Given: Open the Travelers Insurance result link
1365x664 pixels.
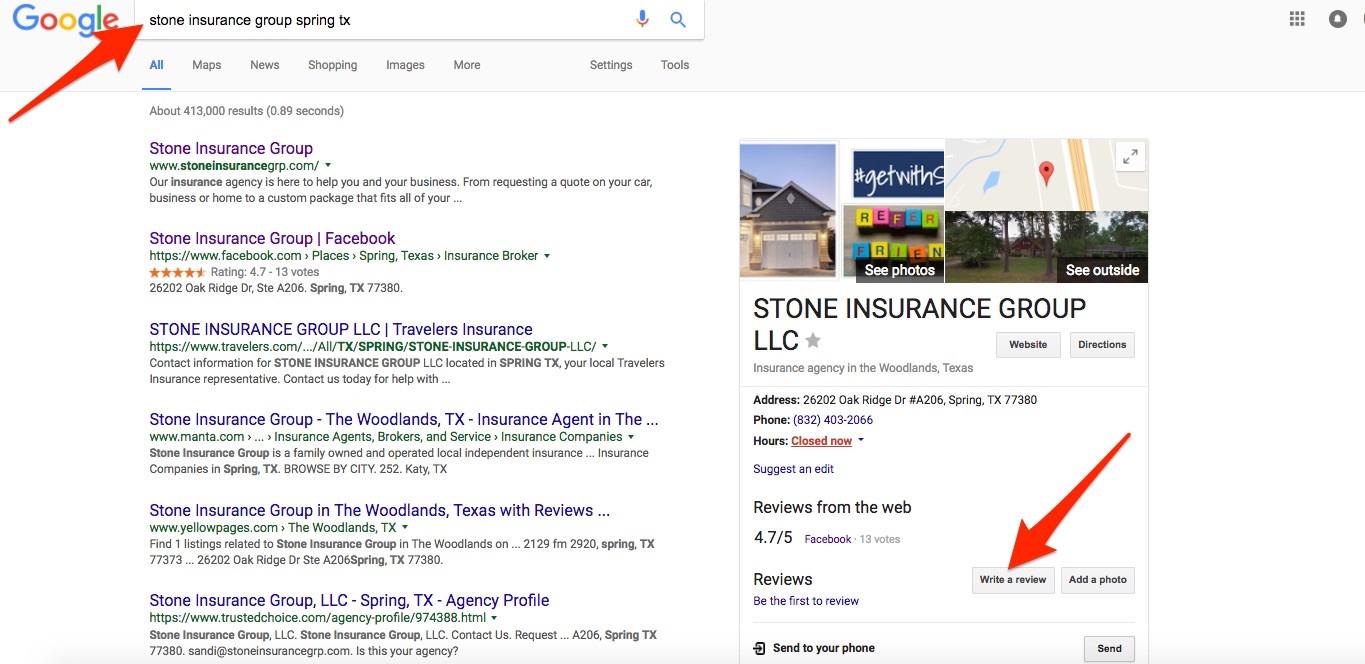Looking at the screenshot, I should pos(341,329).
